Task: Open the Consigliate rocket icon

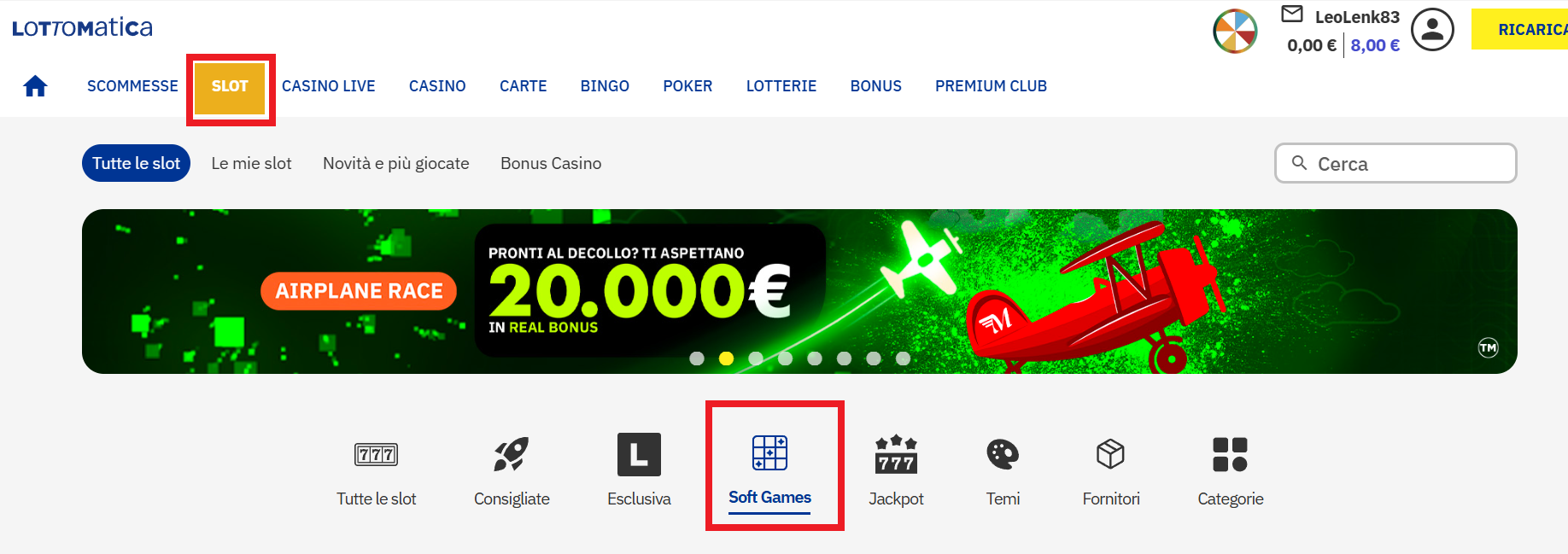Action: point(512,454)
